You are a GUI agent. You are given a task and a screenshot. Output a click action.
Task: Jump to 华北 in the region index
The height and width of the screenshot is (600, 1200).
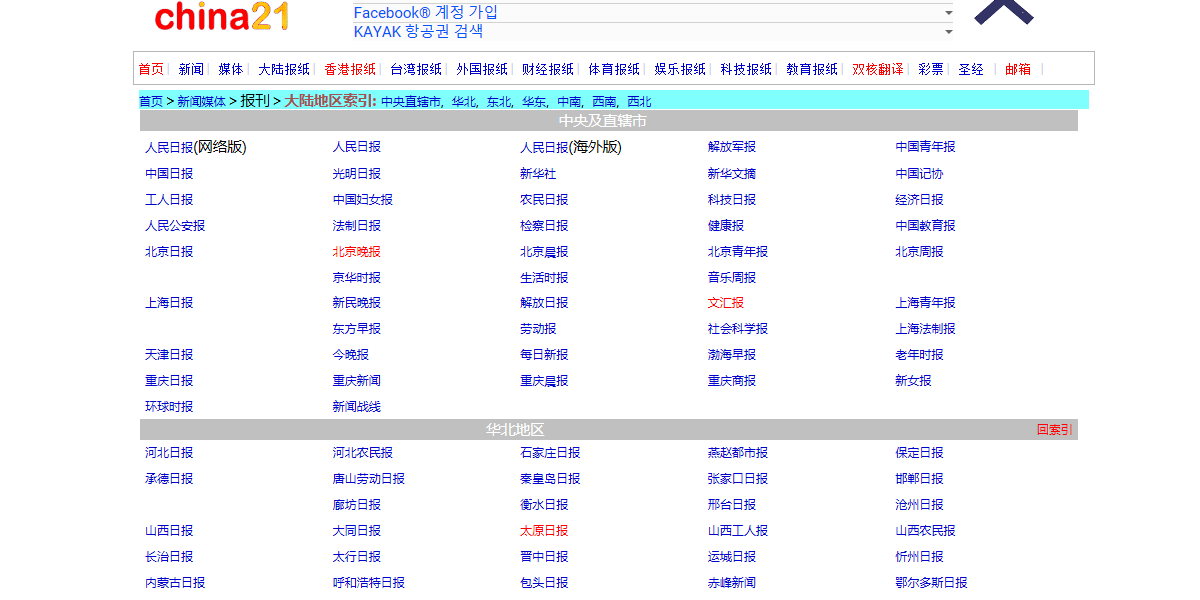click(463, 101)
